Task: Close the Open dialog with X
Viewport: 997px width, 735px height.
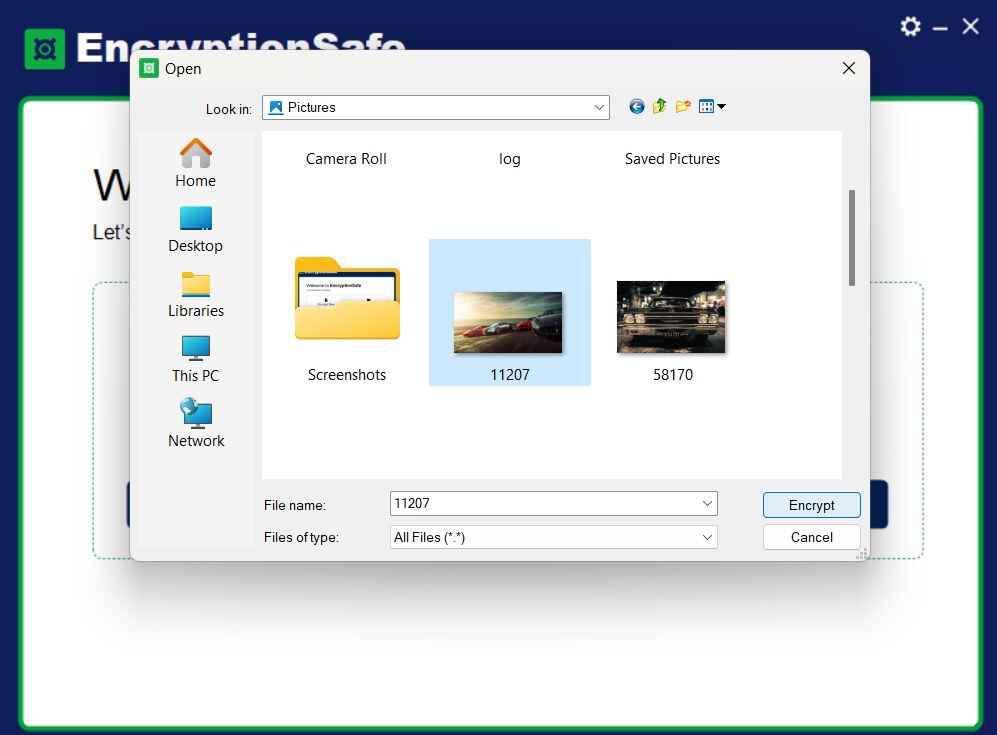Action: 848,68
